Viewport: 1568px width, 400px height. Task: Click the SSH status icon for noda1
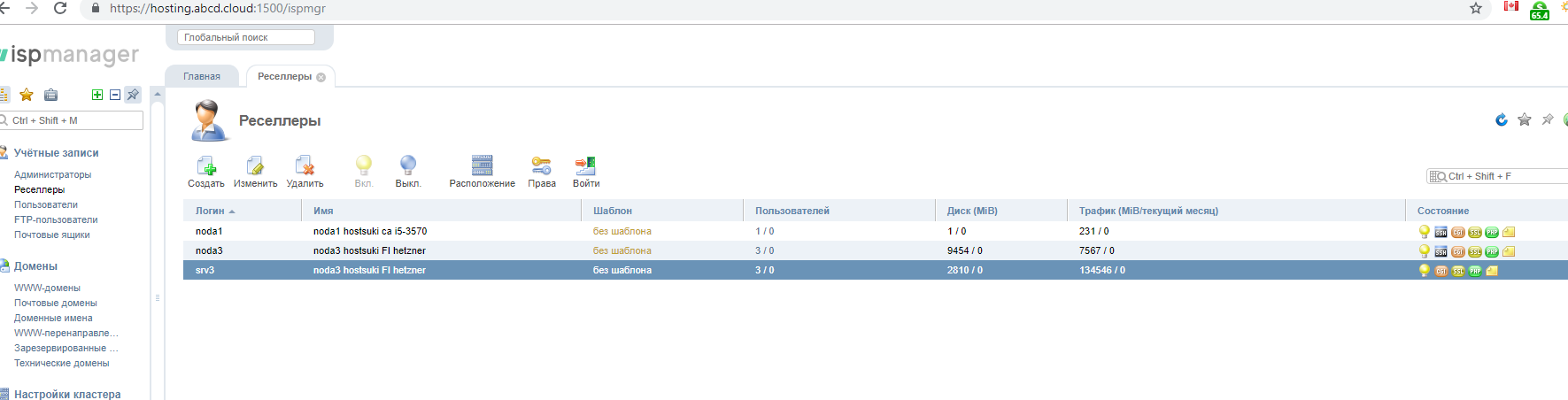(x=1441, y=232)
